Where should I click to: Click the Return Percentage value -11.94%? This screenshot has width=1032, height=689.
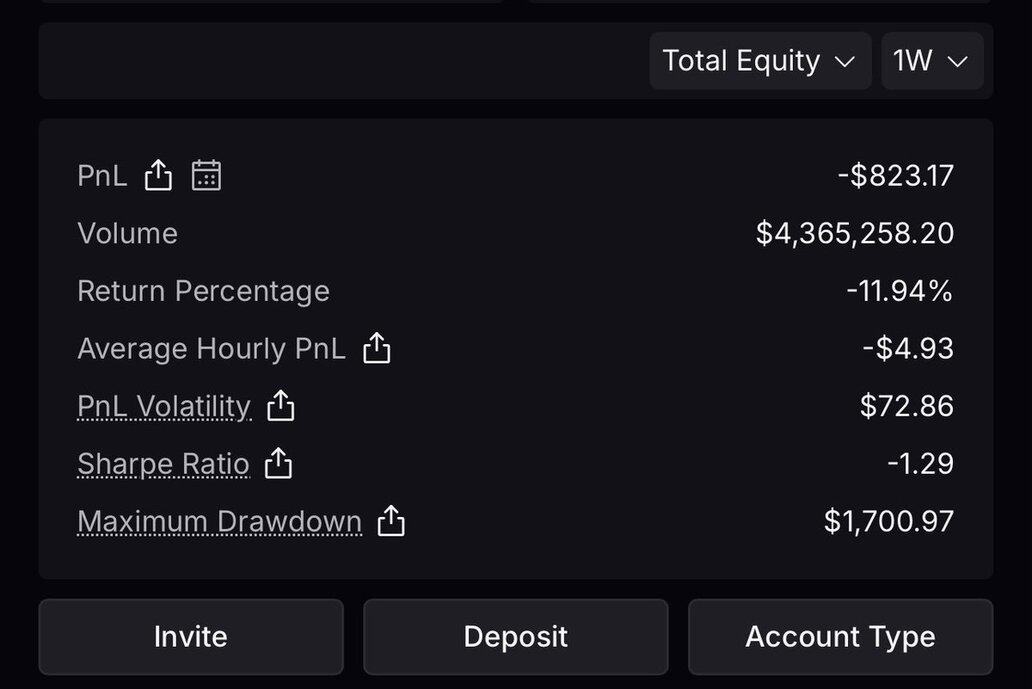[x=900, y=291]
